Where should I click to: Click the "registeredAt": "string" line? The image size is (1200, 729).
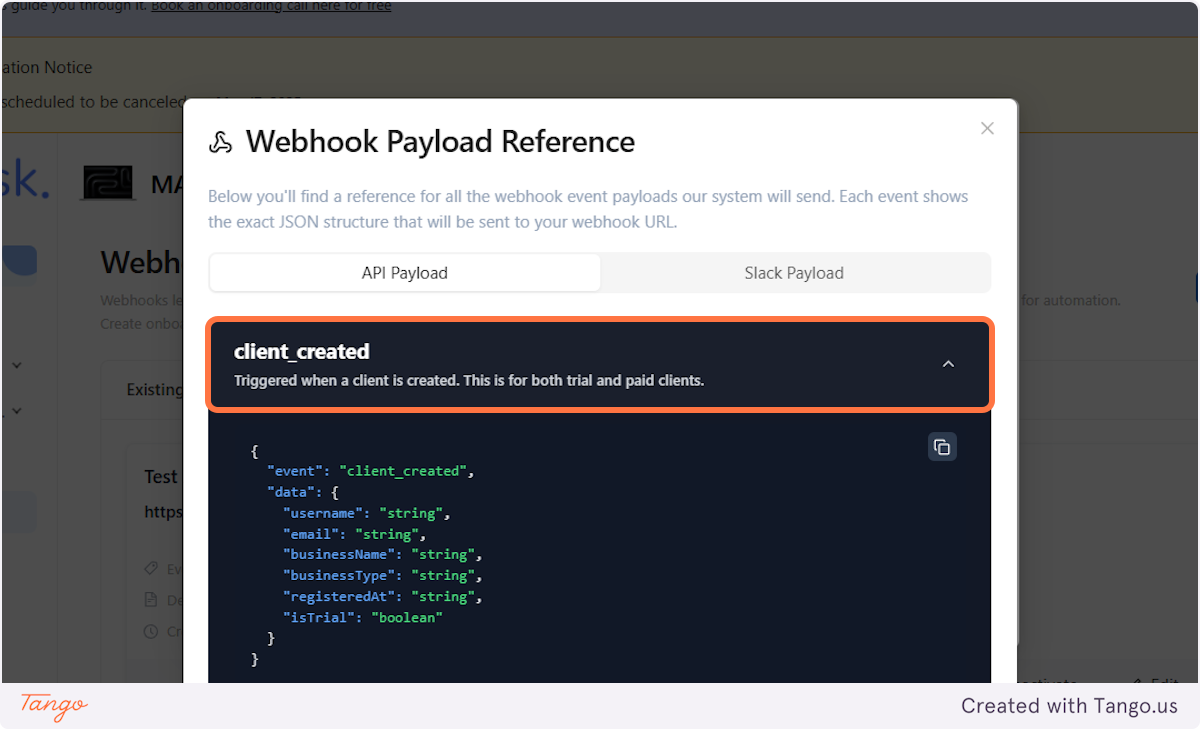pyautogui.click(x=383, y=596)
